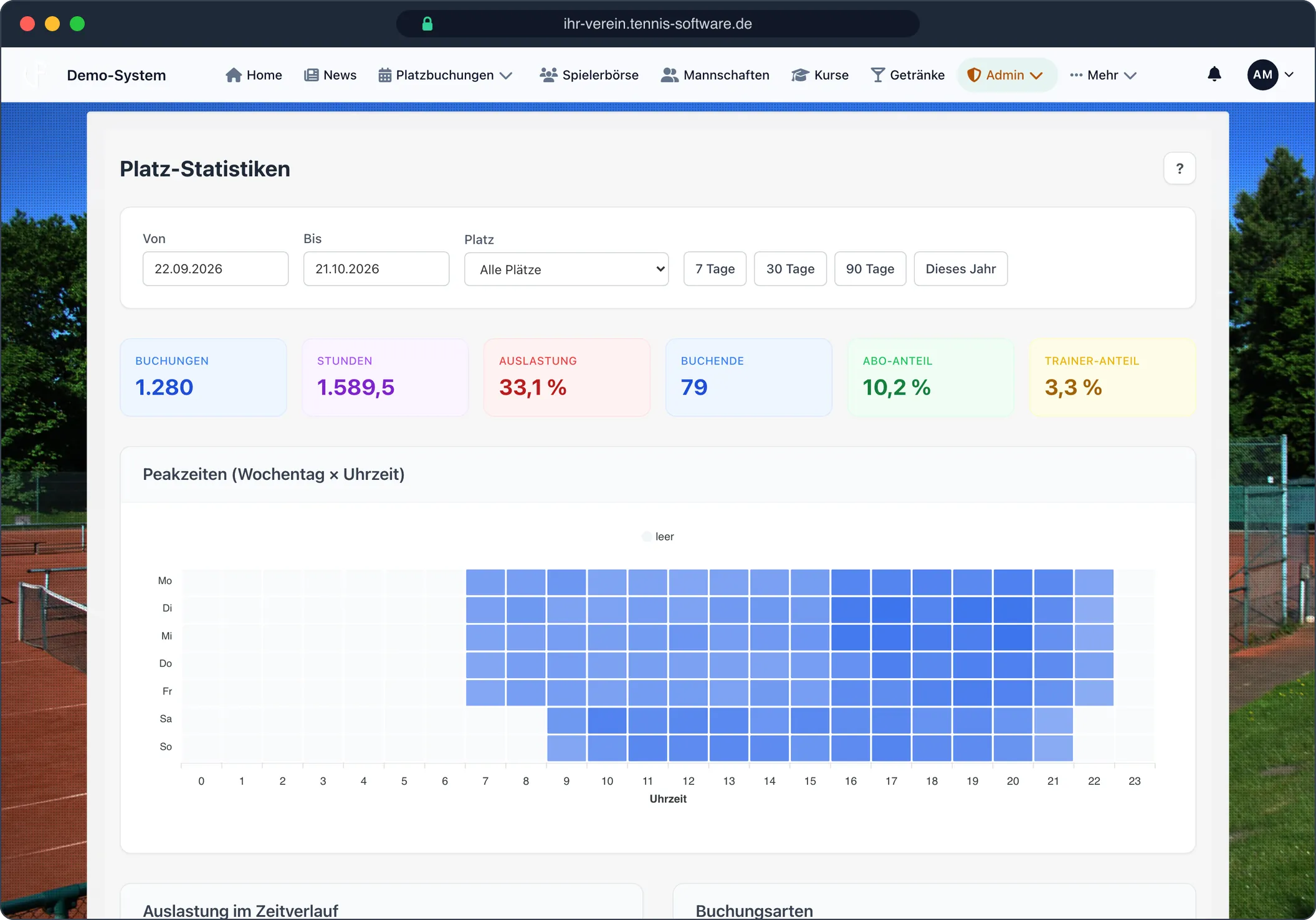Click the Platzbuchungen calendar icon
This screenshot has width=1316, height=920.
(x=384, y=75)
